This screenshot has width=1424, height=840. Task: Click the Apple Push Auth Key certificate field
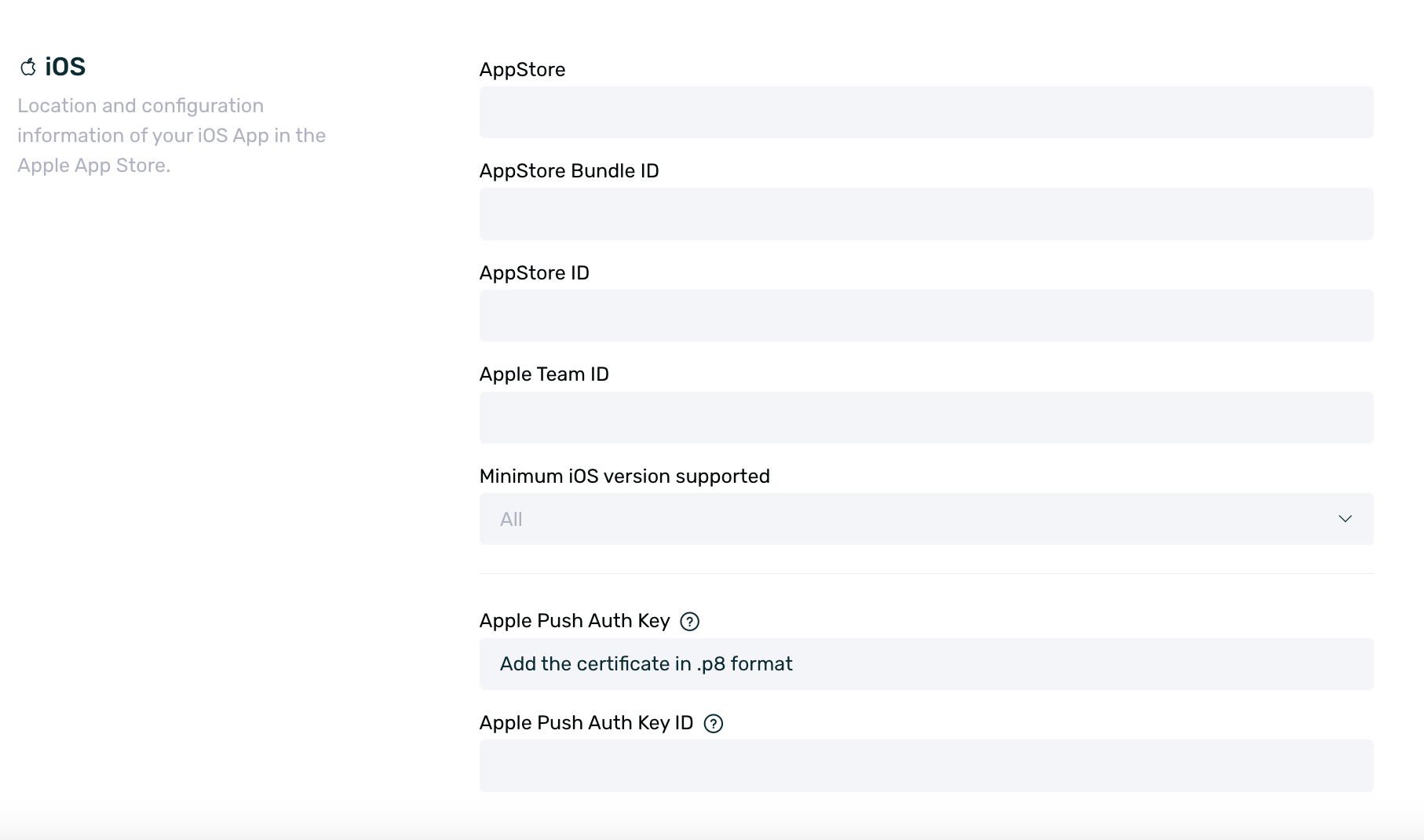[x=926, y=664]
